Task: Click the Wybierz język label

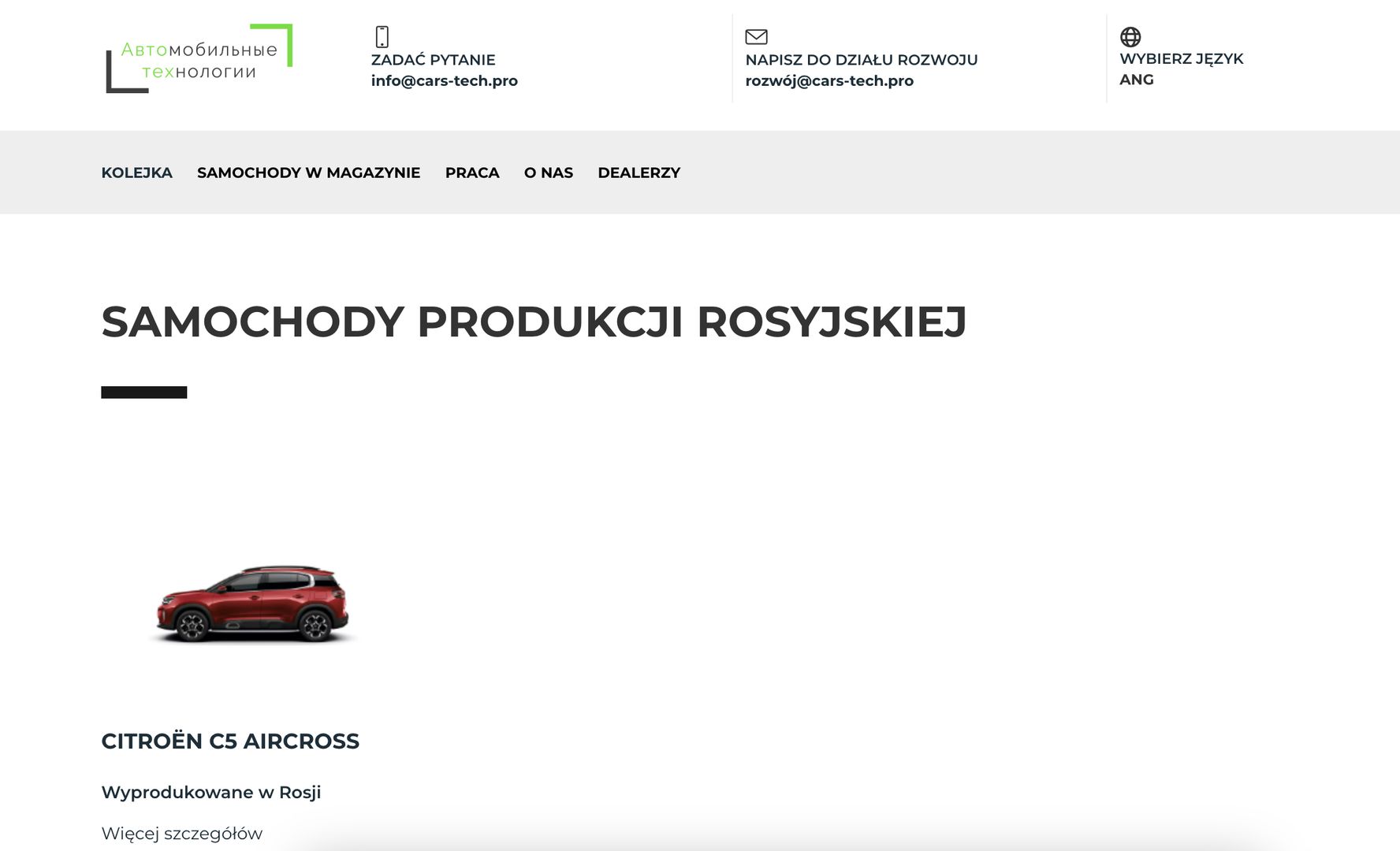Action: pos(1182,59)
